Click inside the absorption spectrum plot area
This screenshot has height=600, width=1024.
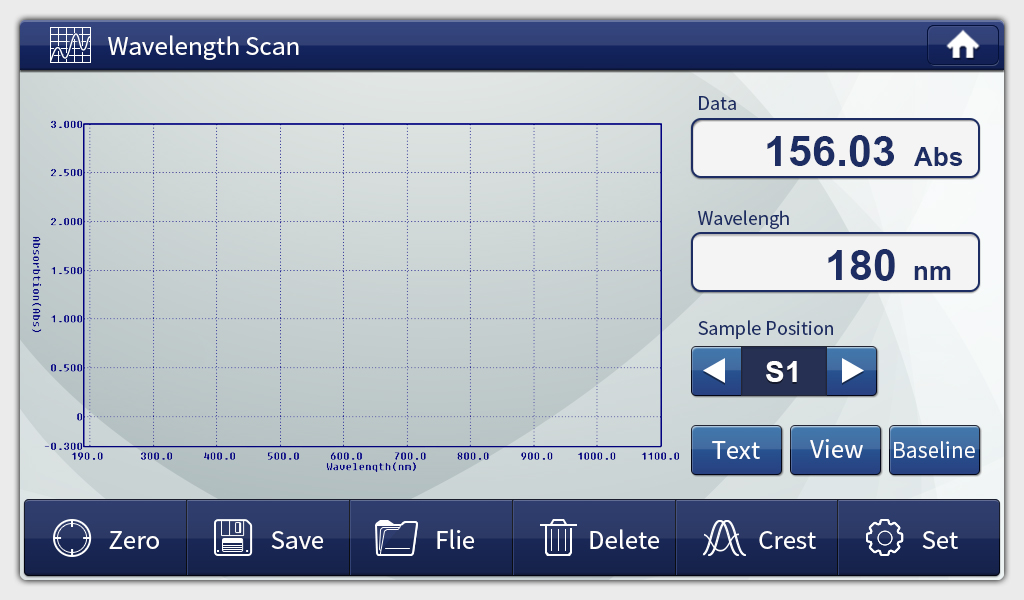point(373,285)
